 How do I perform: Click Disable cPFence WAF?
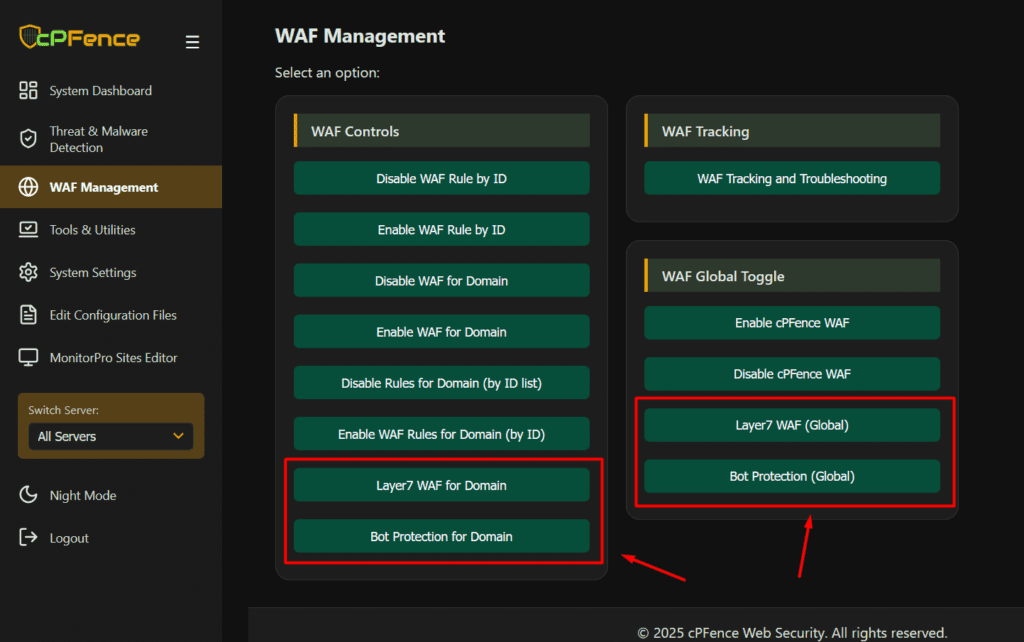792,374
